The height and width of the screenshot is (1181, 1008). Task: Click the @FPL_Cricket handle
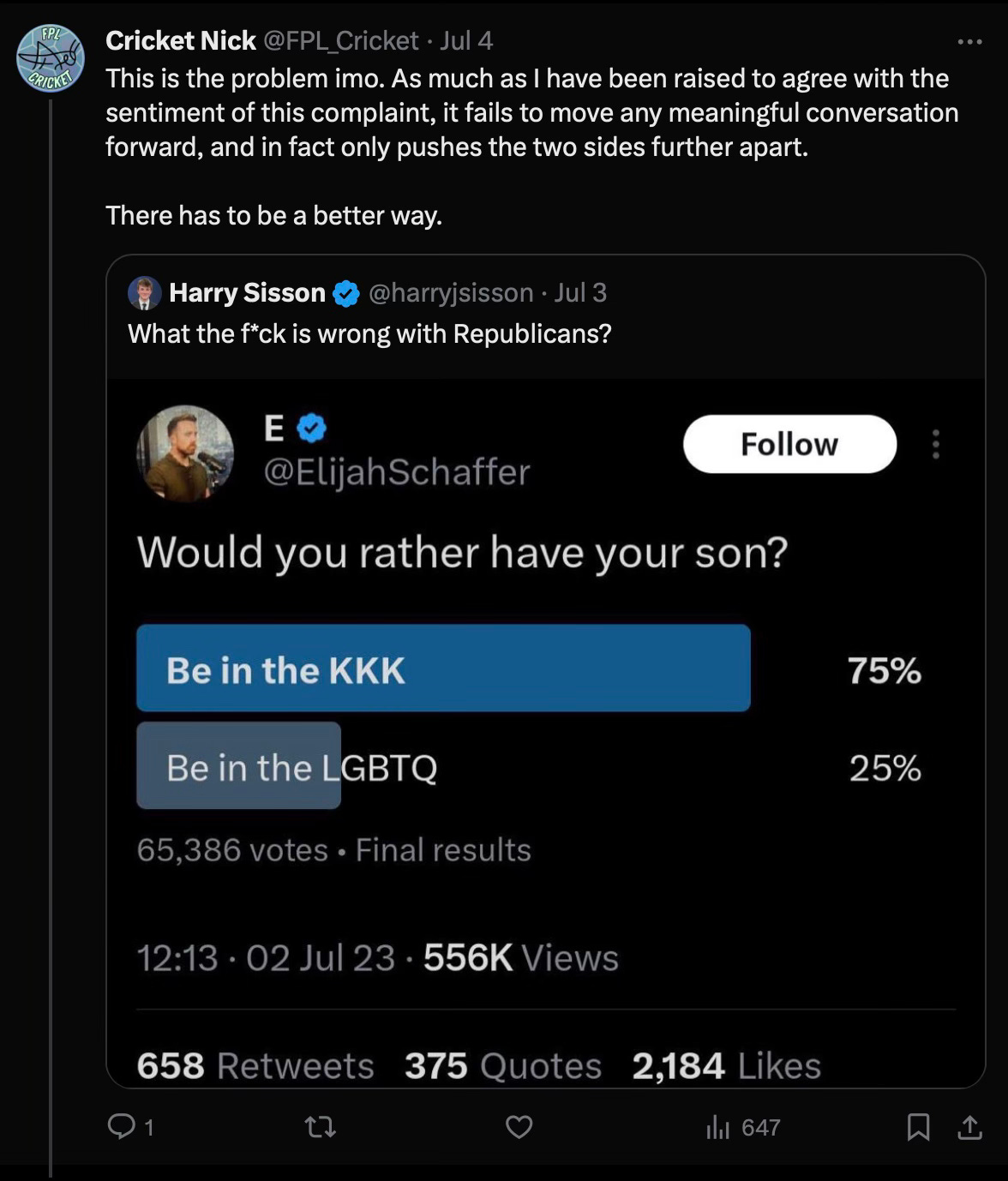340,40
